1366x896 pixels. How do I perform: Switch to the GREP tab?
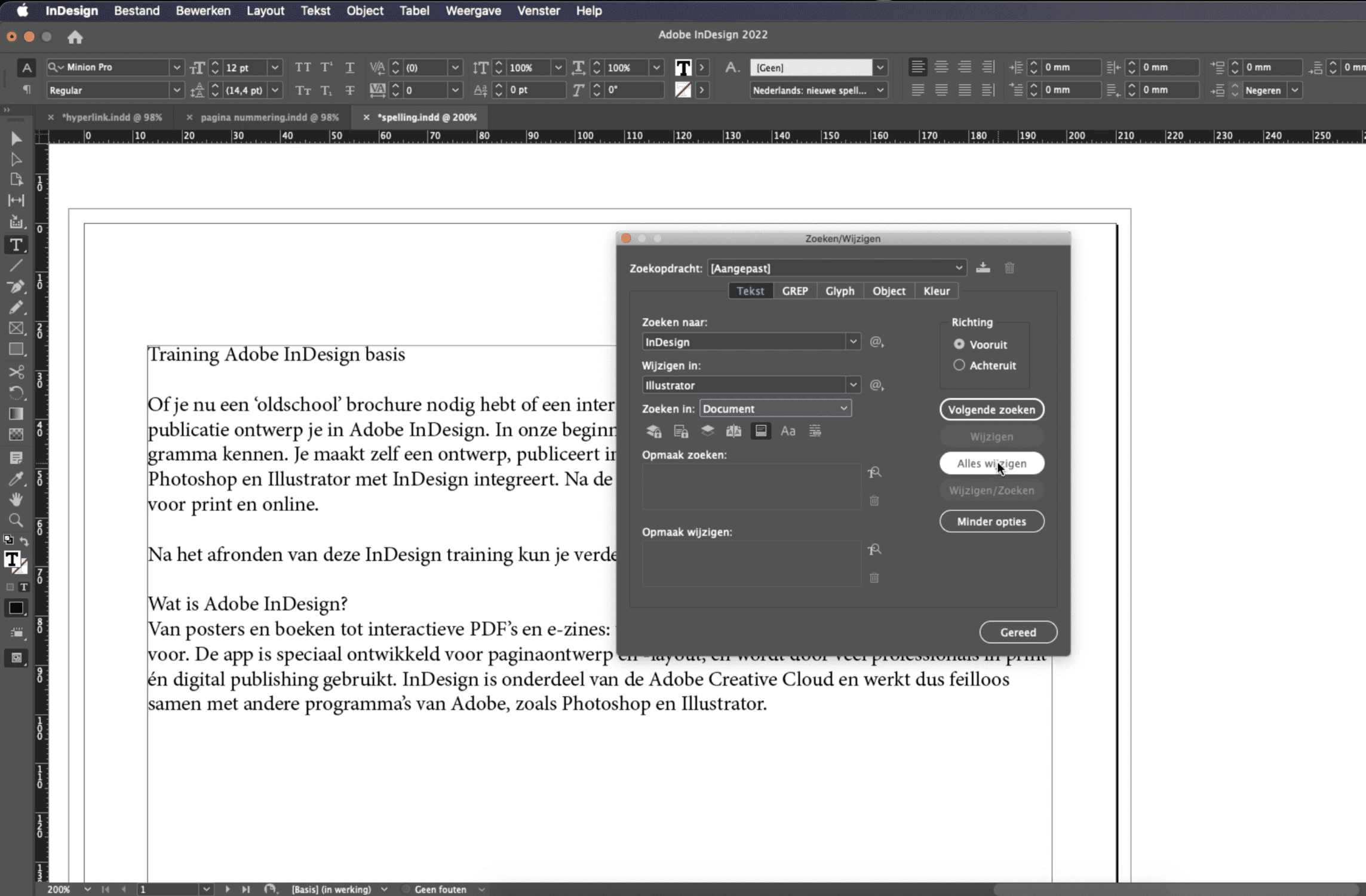click(794, 291)
